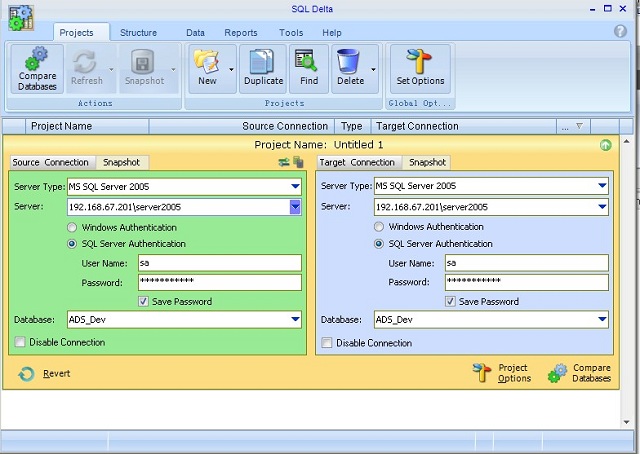The height and width of the screenshot is (454, 640).
Task: Click the Revert circular arrow icon
Action: [x=27, y=374]
